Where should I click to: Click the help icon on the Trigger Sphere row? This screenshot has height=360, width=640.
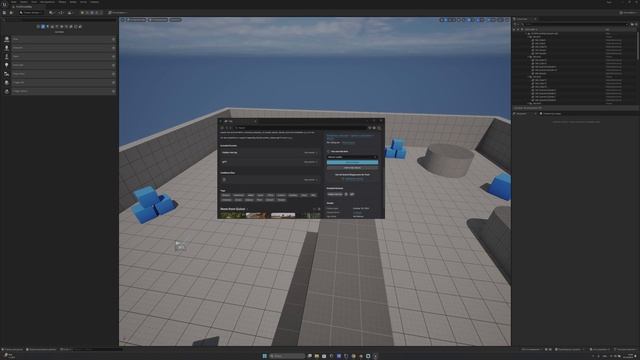point(113,91)
